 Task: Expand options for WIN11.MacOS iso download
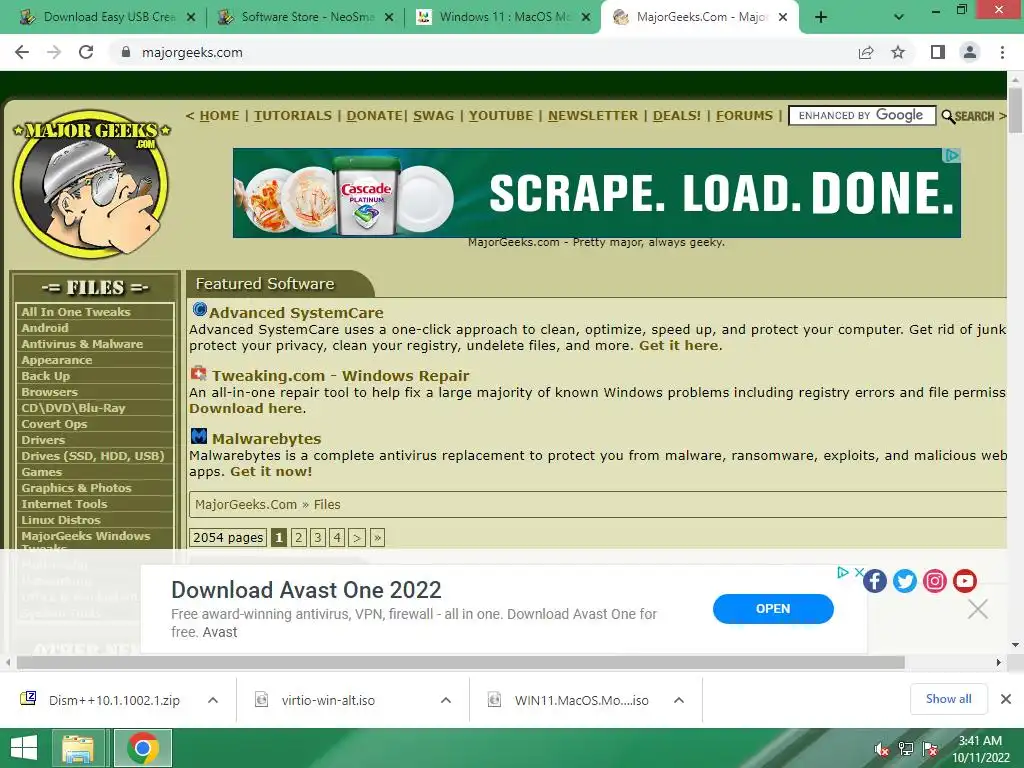(679, 700)
